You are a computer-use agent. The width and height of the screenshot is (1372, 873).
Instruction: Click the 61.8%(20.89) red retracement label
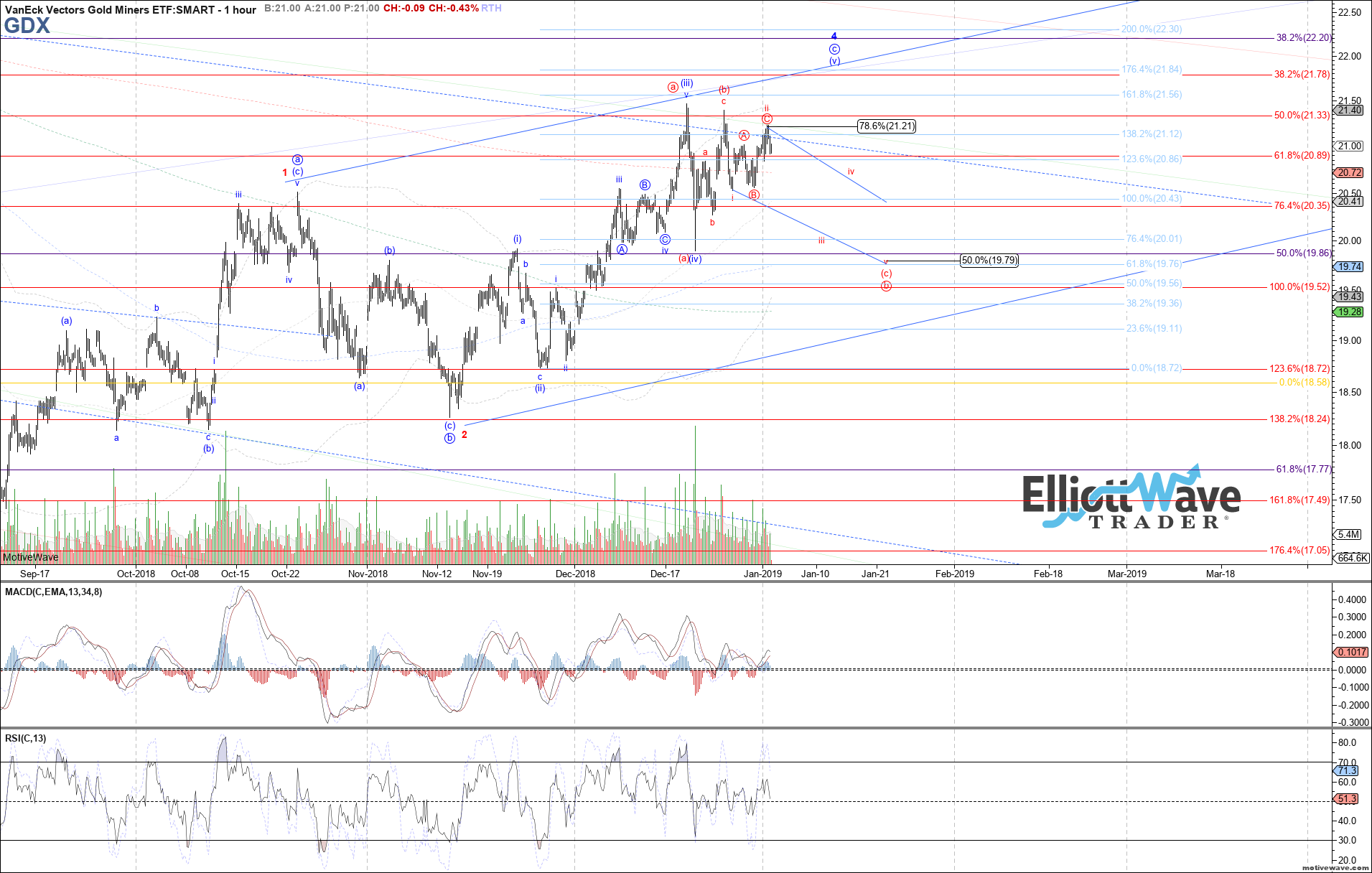1302,156
